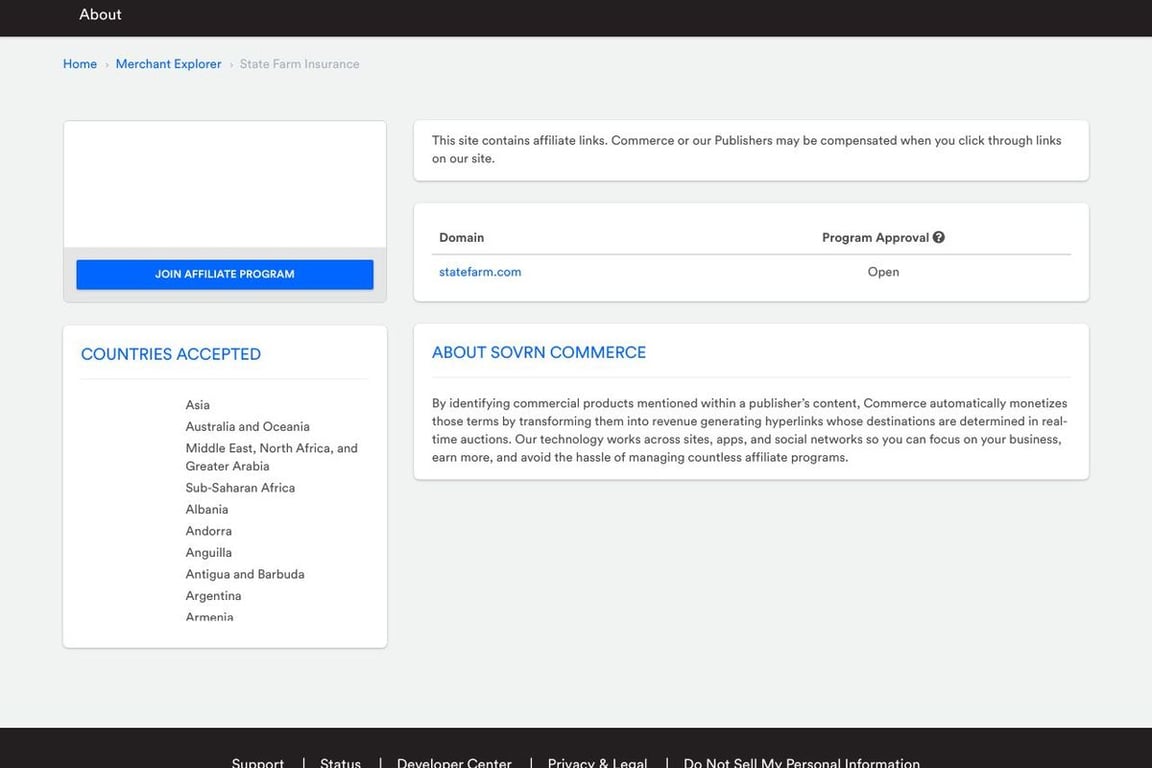Choose Sub-Saharan Africa from countries accepted

(240, 488)
